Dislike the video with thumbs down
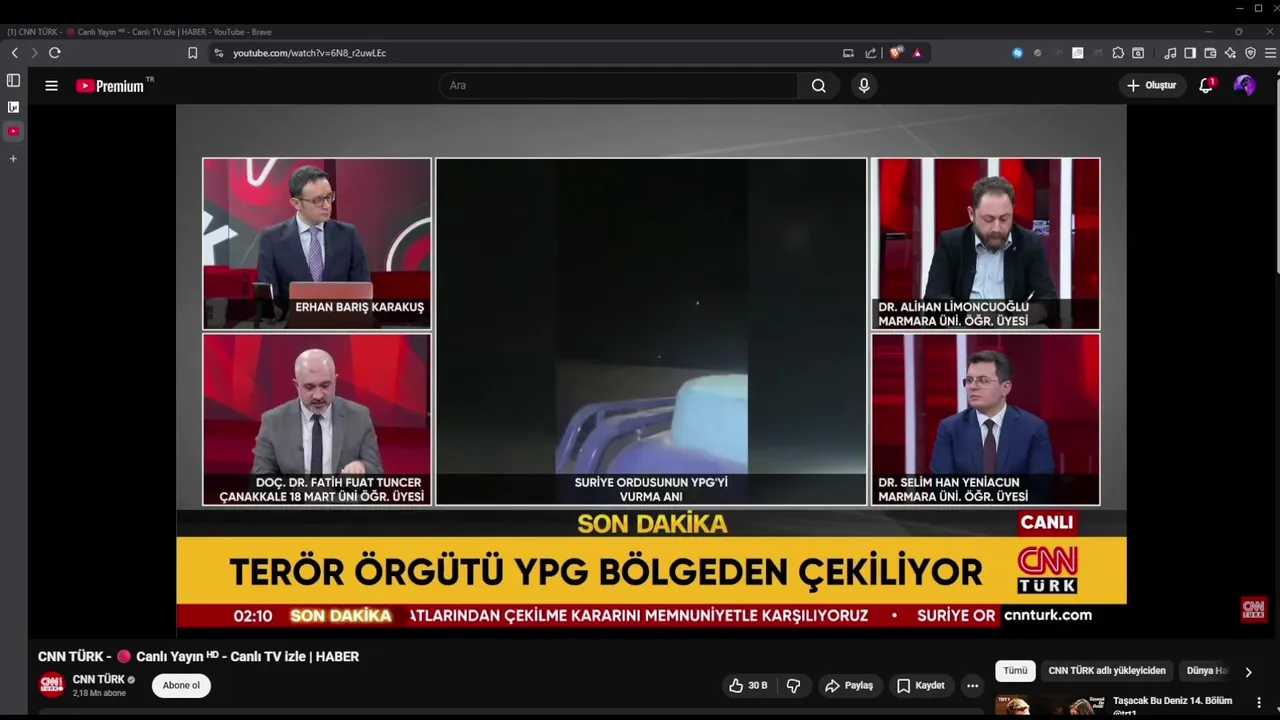 [794, 686]
